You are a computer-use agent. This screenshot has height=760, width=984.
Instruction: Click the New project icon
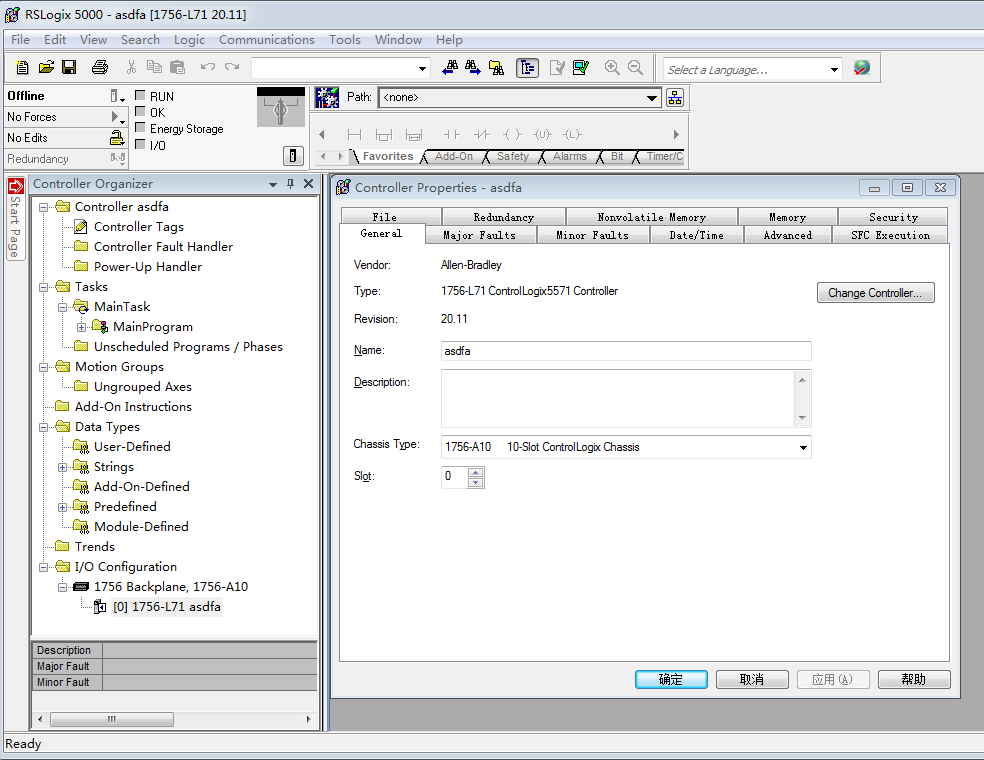tap(23, 68)
